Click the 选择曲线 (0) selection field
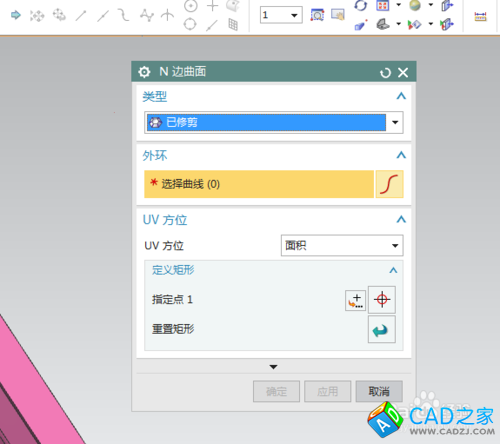 (x=259, y=184)
